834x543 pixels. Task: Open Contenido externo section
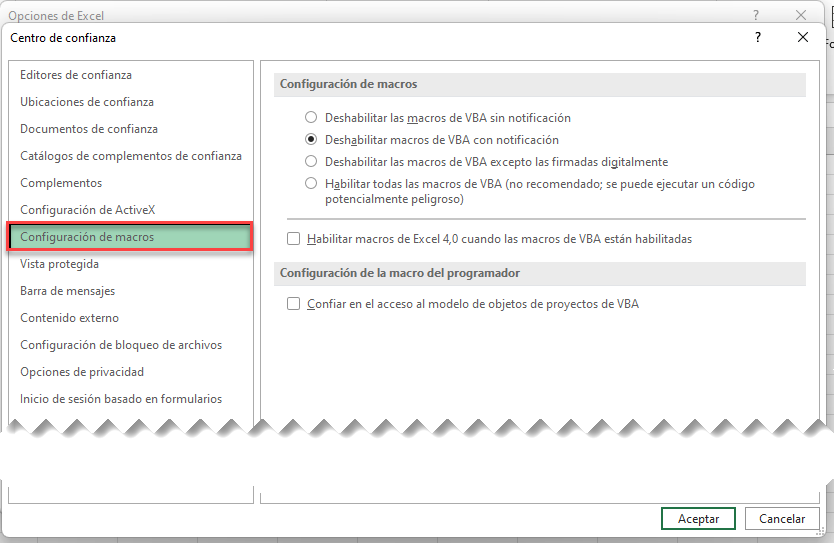(130, 318)
